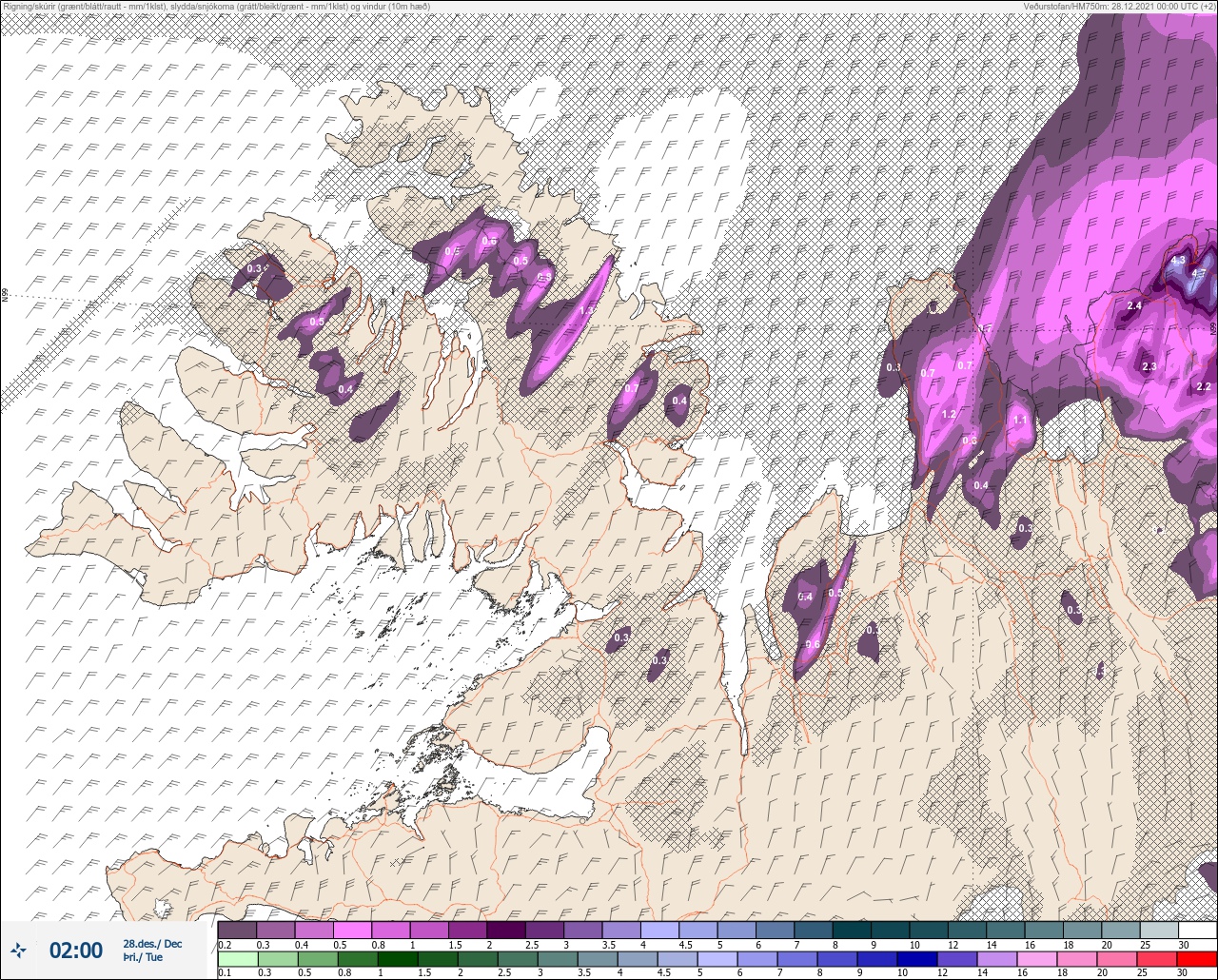The height and width of the screenshot is (980, 1218).
Task: Click the 2.4 precipitation value on the map
Action: [1133, 305]
